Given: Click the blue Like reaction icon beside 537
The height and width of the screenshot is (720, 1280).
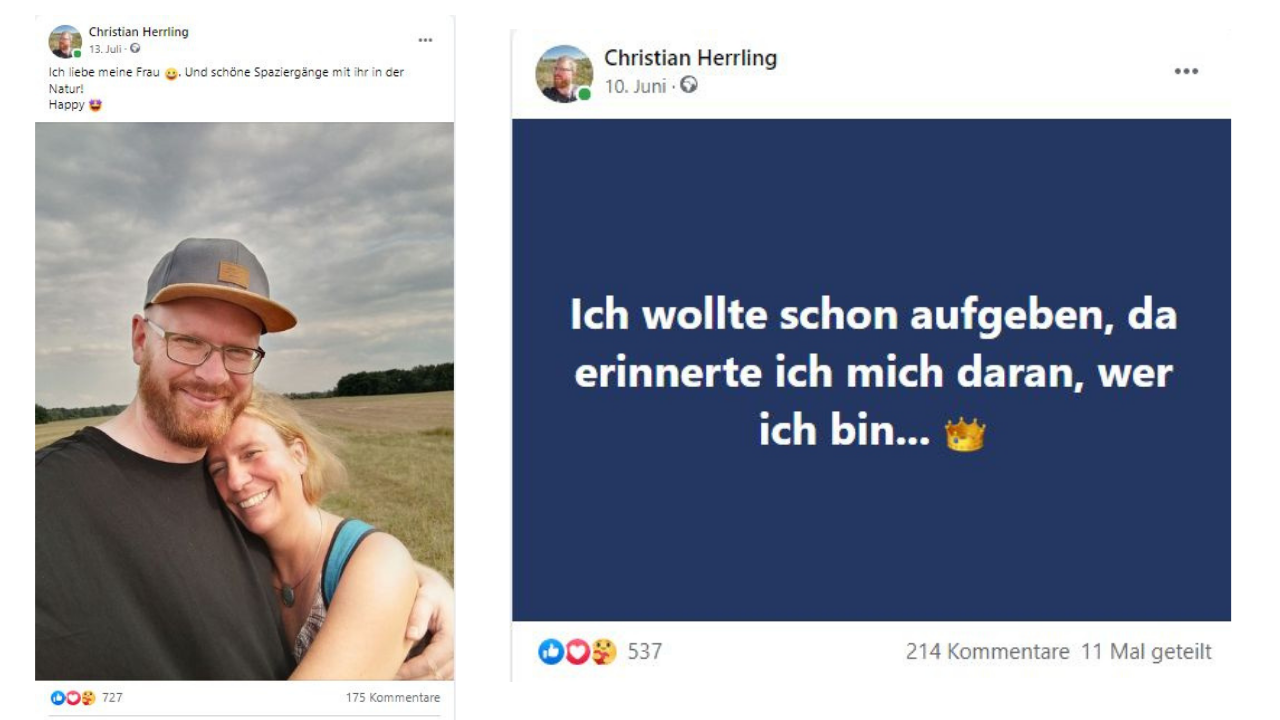Looking at the screenshot, I should 551,651.
